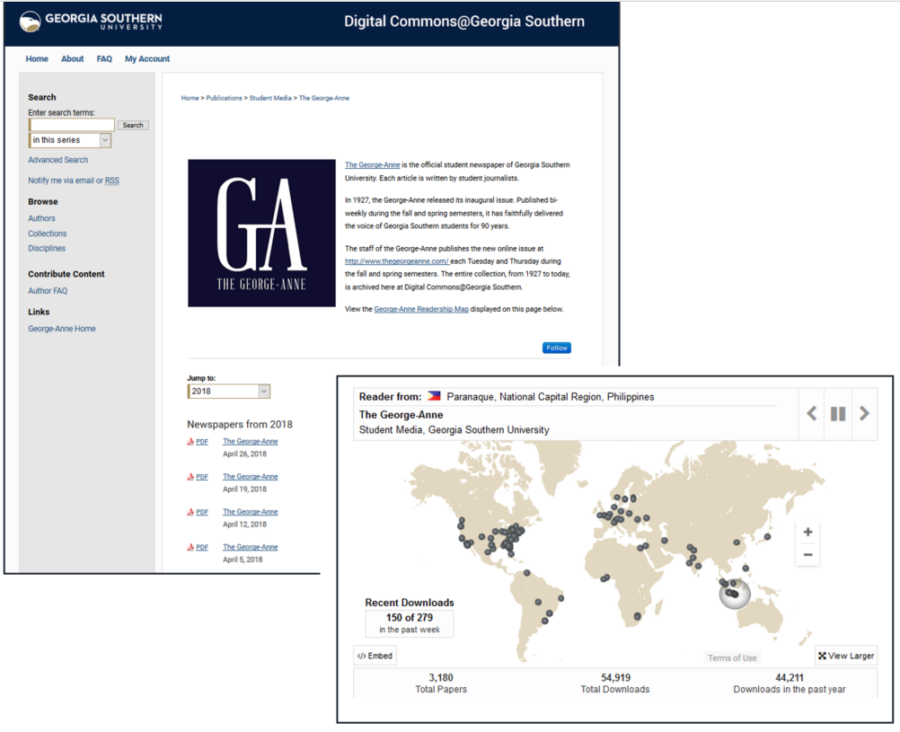The image size is (900, 732).
Task: Open George-Anne Home link
Action: [62, 328]
